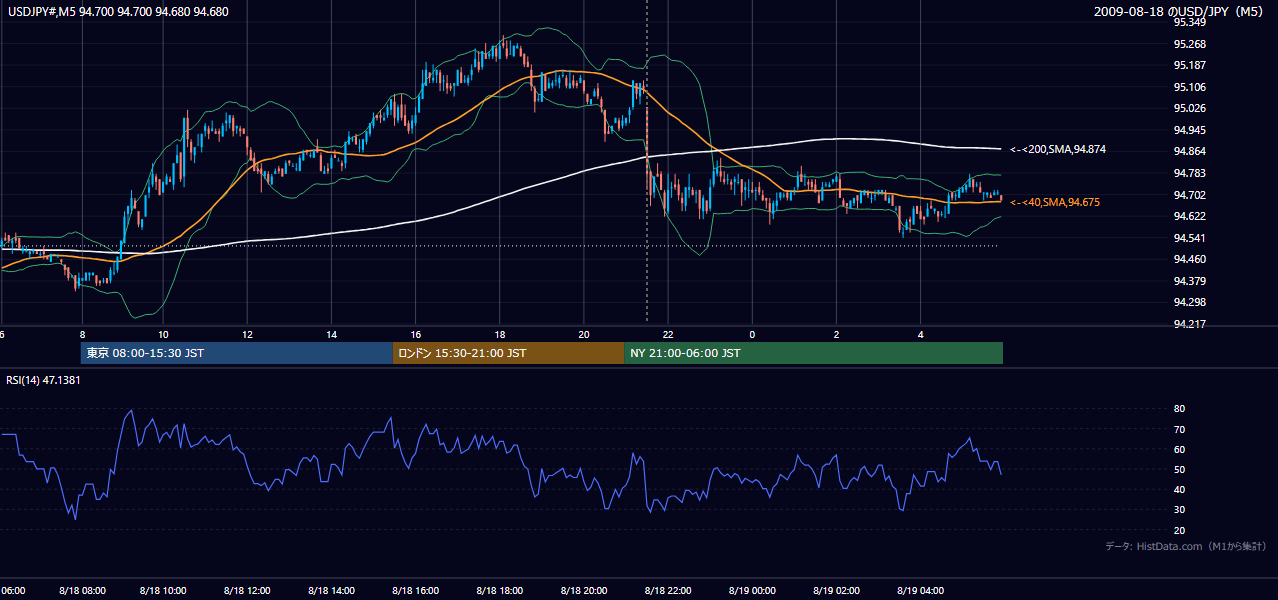This screenshot has height=600, width=1278.
Task: Click price axis label 94.541
Action: pos(1189,238)
